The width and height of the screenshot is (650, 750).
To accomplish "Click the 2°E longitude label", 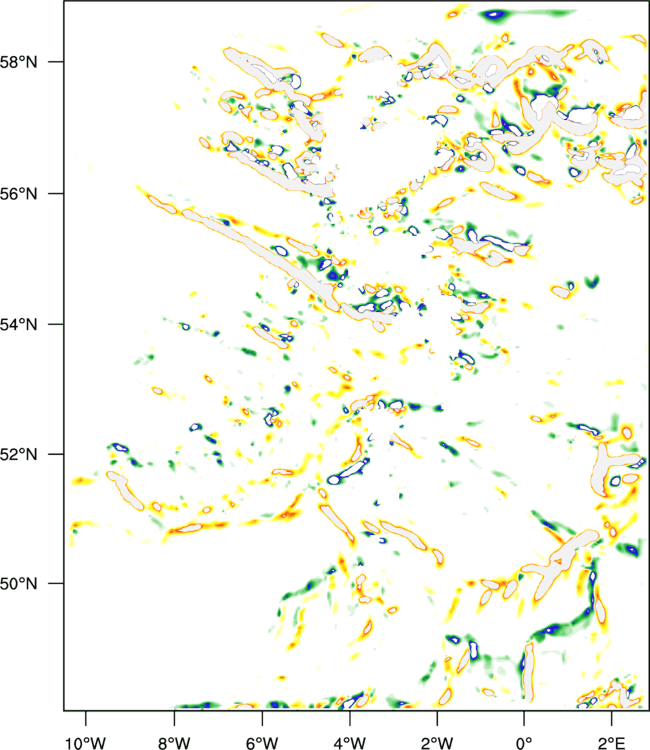I will [x=612, y=742].
